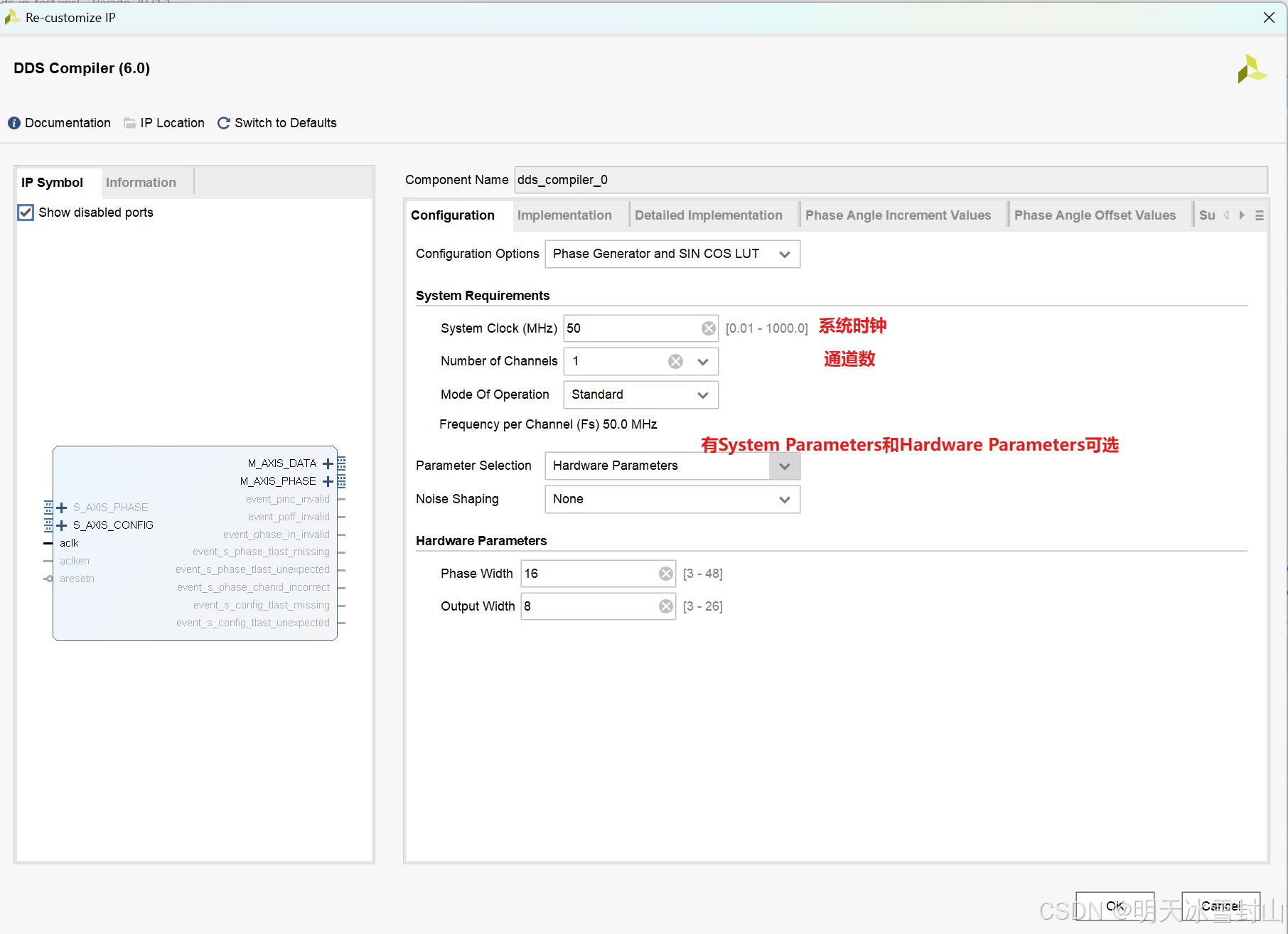Image resolution: width=1288 pixels, height=934 pixels.
Task: Open the Mode Of Operation dropdown
Action: point(640,395)
